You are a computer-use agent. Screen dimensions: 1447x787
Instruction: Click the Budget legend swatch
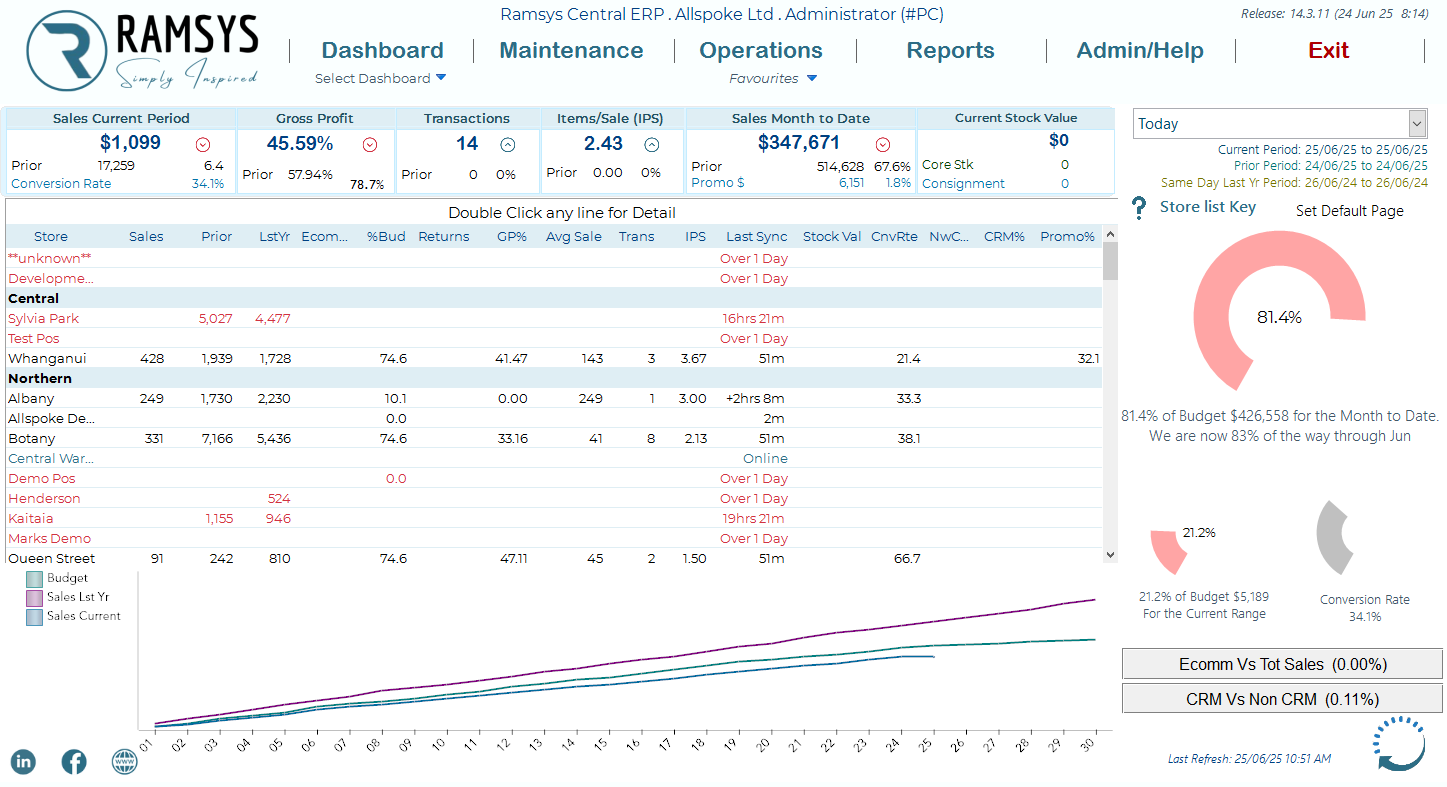(34, 579)
